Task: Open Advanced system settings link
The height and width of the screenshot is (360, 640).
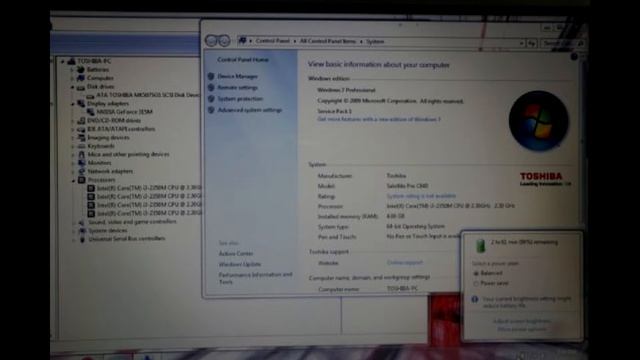Action: pyautogui.click(x=250, y=110)
